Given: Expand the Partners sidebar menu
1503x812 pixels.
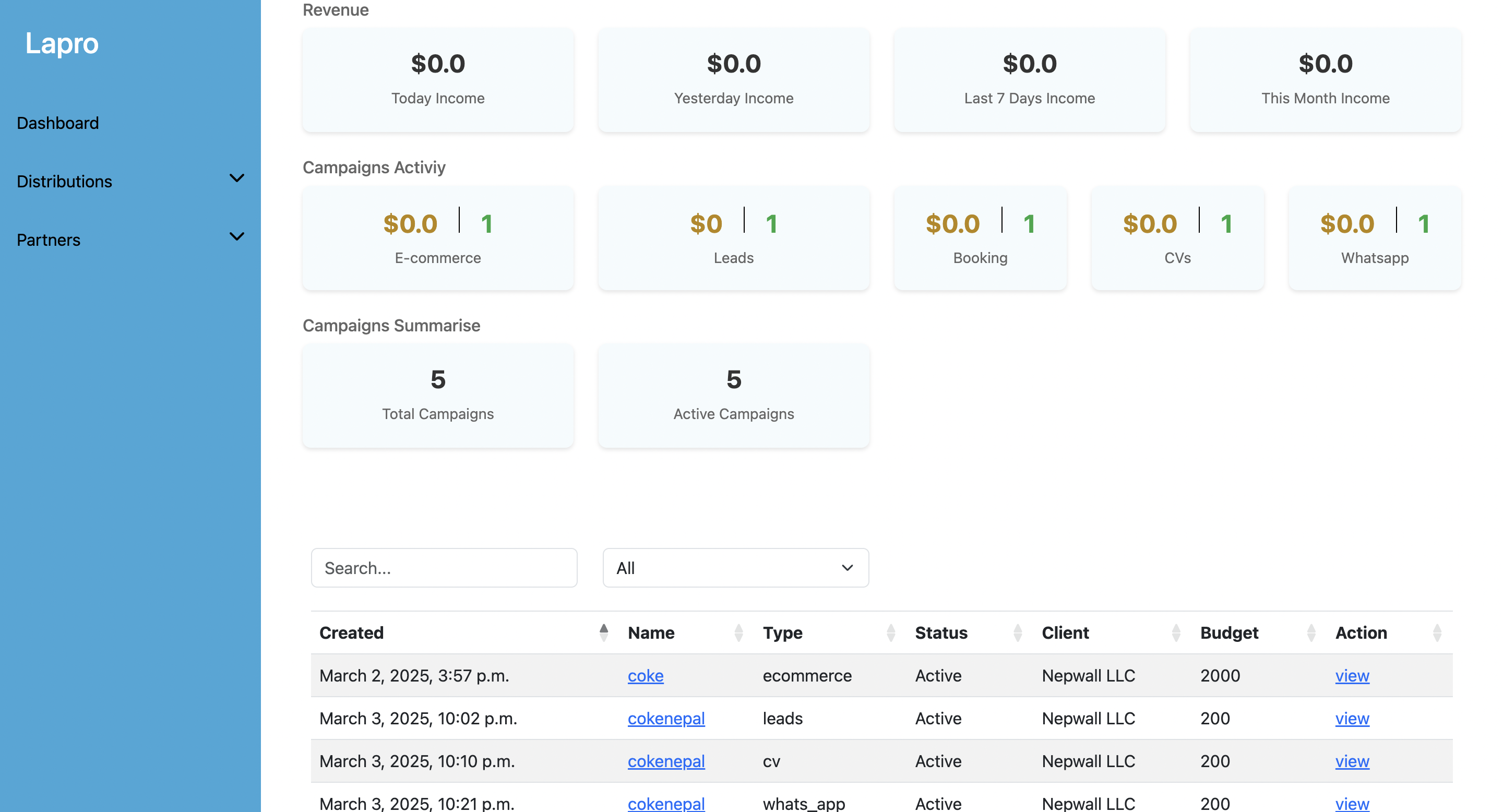Looking at the screenshot, I should point(129,239).
